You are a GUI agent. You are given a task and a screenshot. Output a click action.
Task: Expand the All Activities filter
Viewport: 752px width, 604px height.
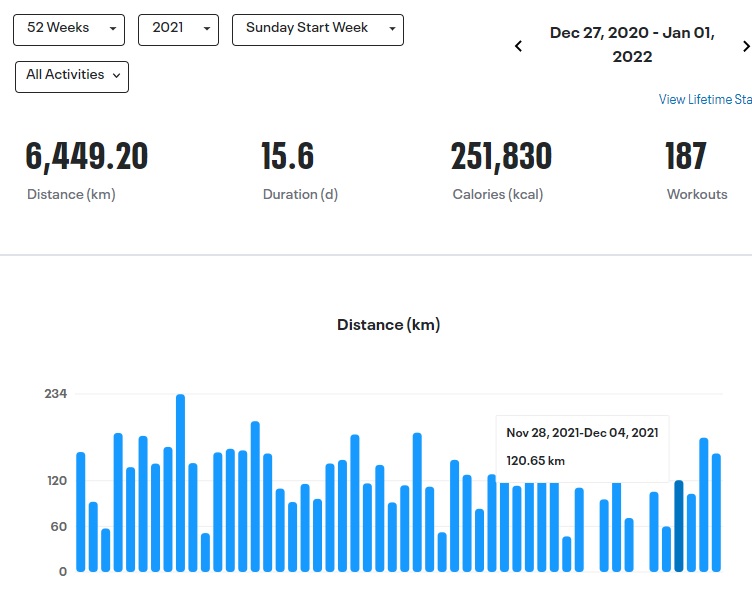coord(72,77)
